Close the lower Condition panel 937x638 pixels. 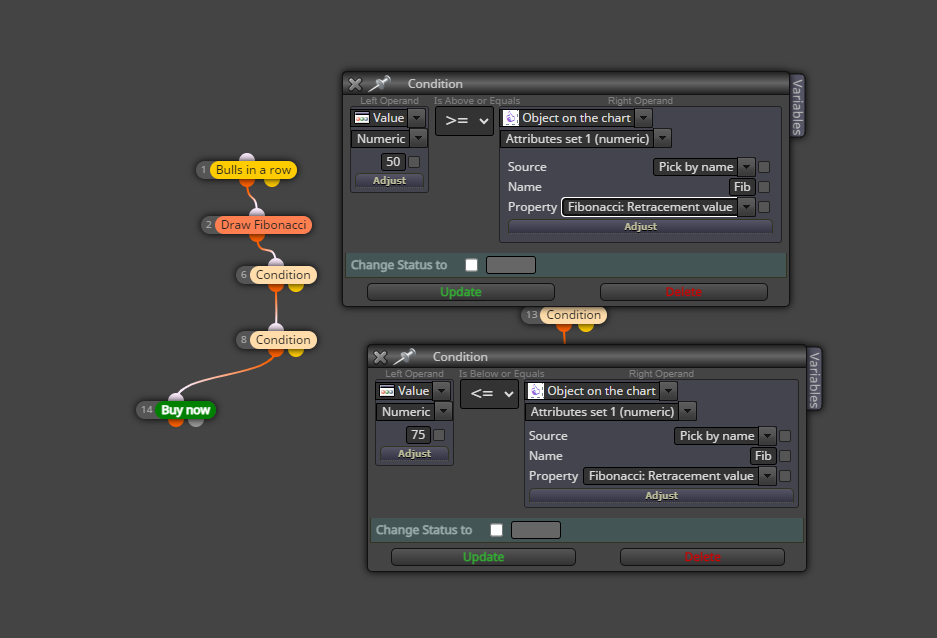tap(380, 357)
